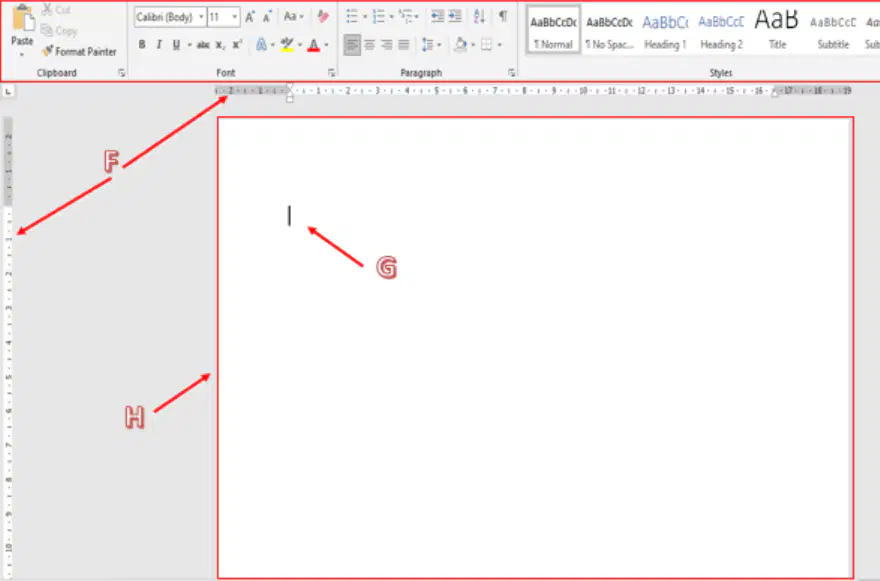Click Clear All Formatting icon
Viewport: 880px width, 581px height.
click(x=323, y=17)
